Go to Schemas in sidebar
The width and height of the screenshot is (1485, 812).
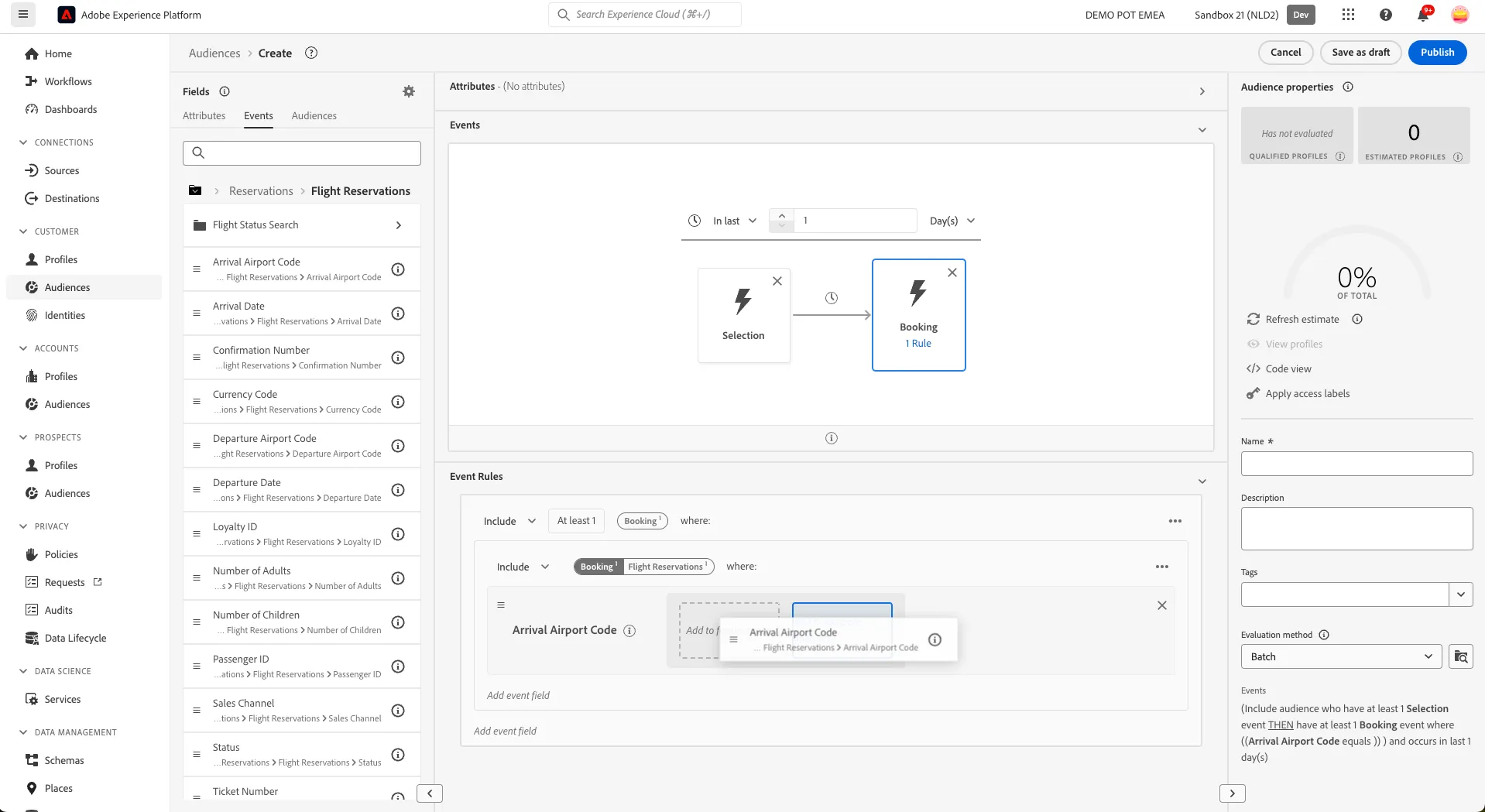click(64, 760)
